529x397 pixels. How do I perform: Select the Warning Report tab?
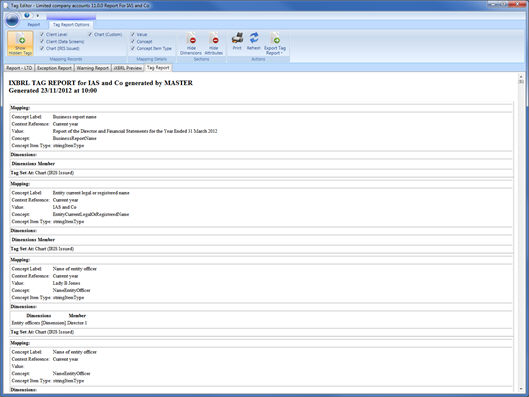point(92,68)
